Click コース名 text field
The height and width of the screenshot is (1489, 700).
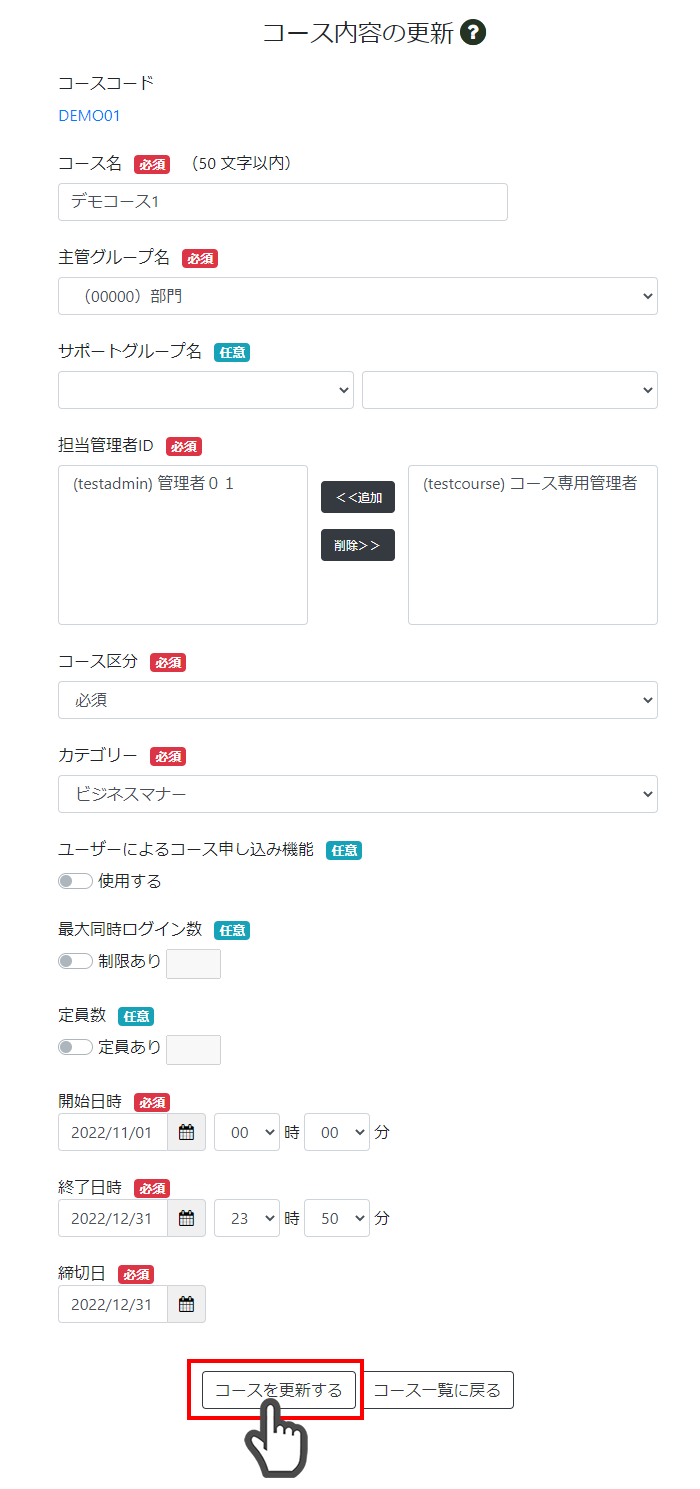click(283, 201)
